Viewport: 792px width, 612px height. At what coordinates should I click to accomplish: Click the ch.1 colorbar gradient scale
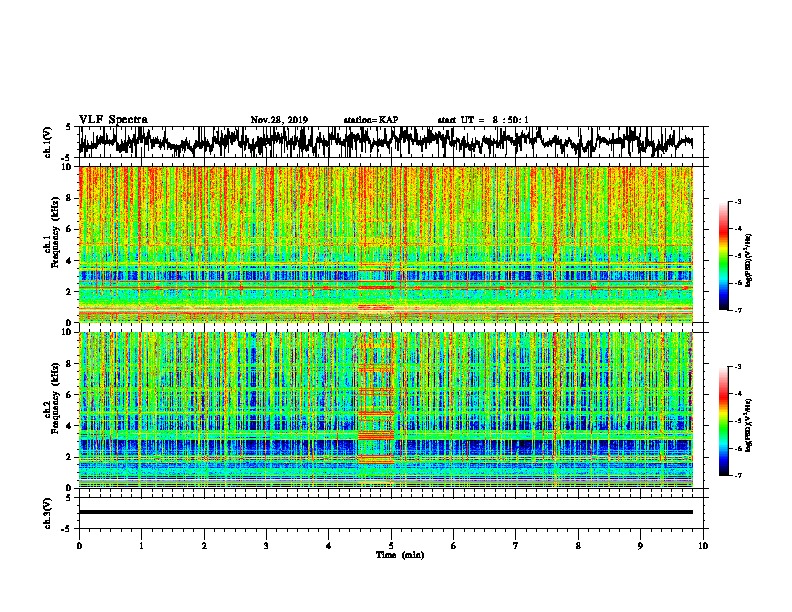point(724,256)
